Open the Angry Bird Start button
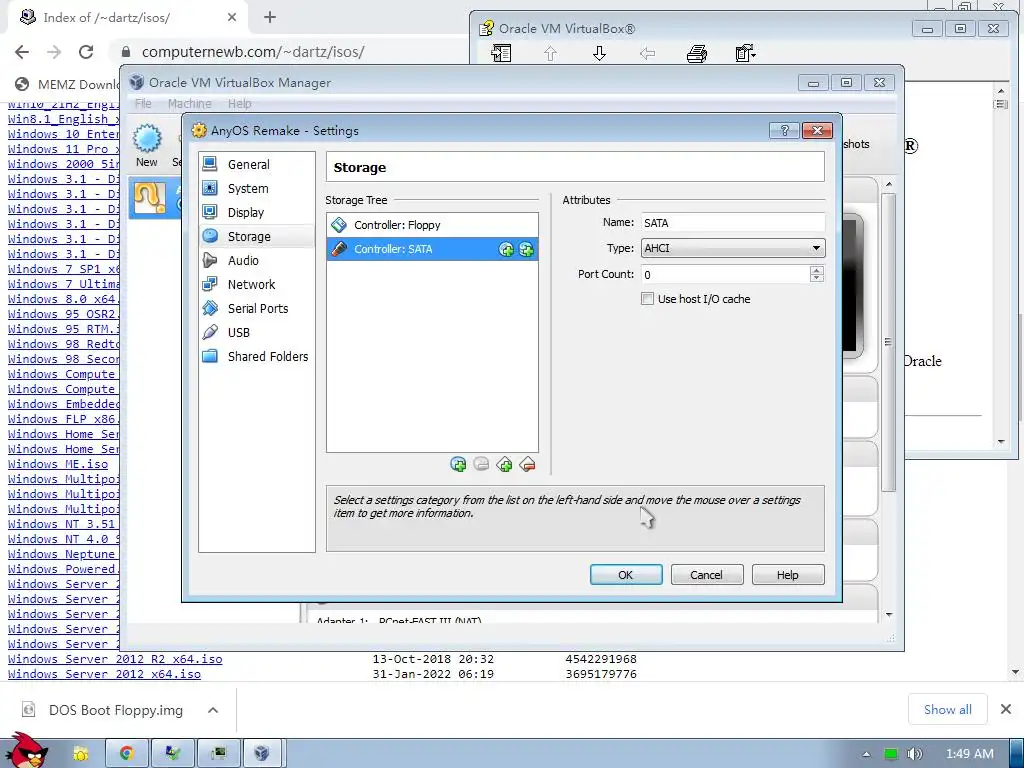The width and height of the screenshot is (1024, 768). click(27, 751)
